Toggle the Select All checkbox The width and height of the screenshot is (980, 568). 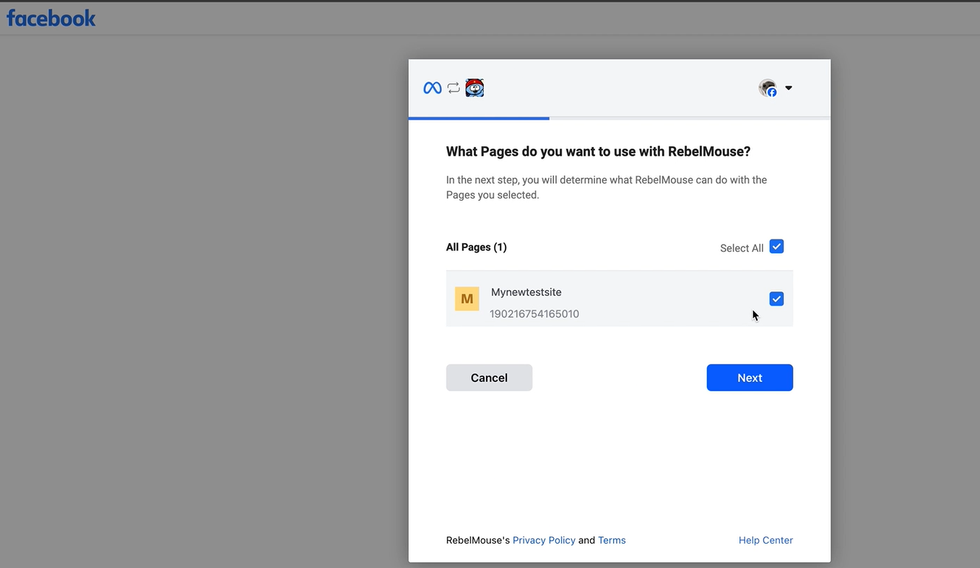(x=777, y=247)
